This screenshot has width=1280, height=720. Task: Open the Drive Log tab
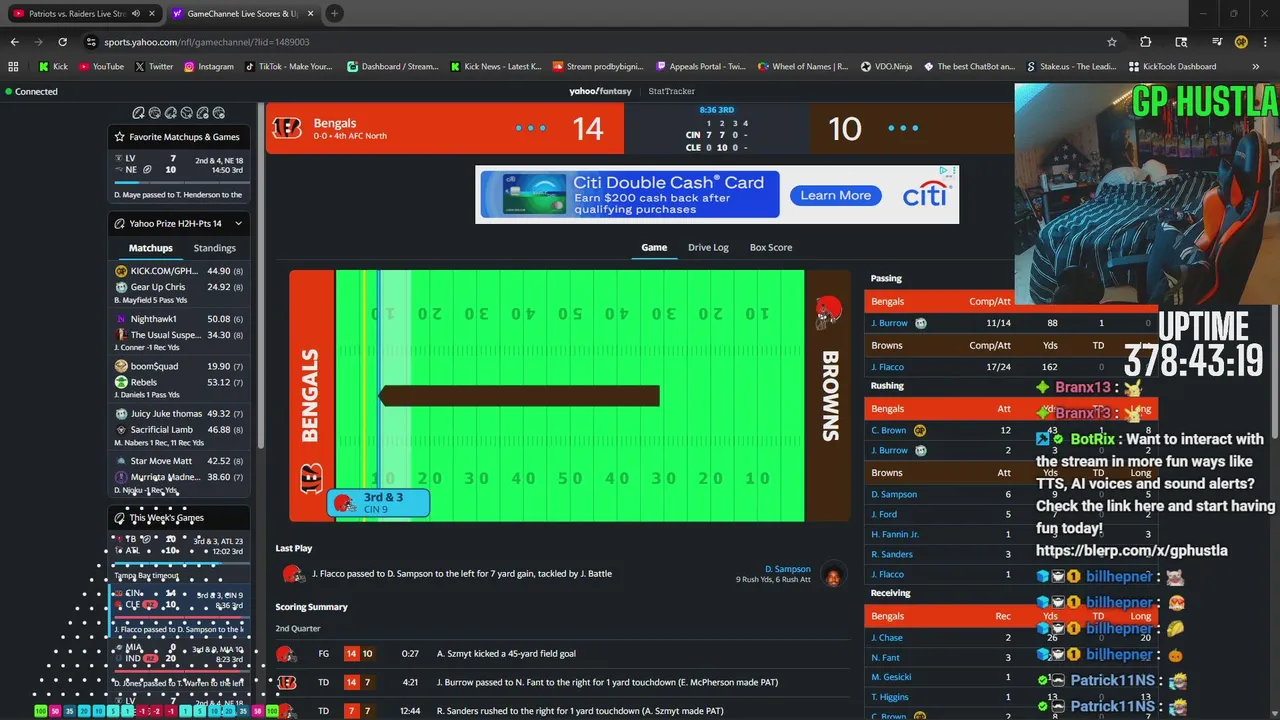(x=708, y=247)
